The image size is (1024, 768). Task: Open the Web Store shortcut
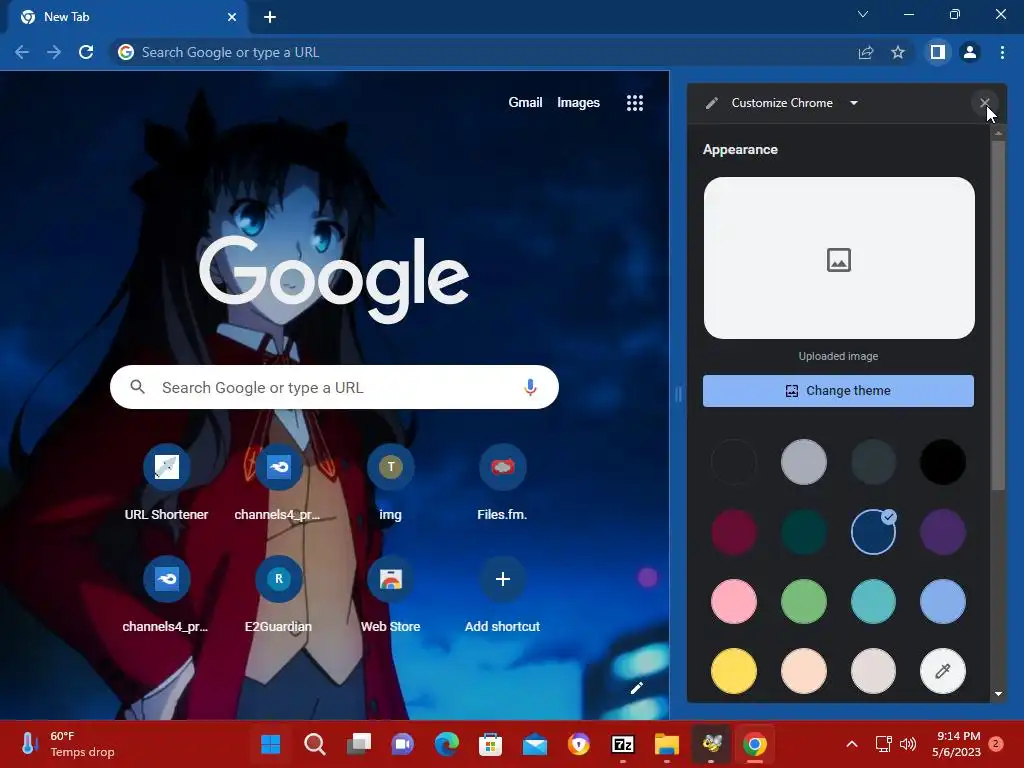coord(391,594)
